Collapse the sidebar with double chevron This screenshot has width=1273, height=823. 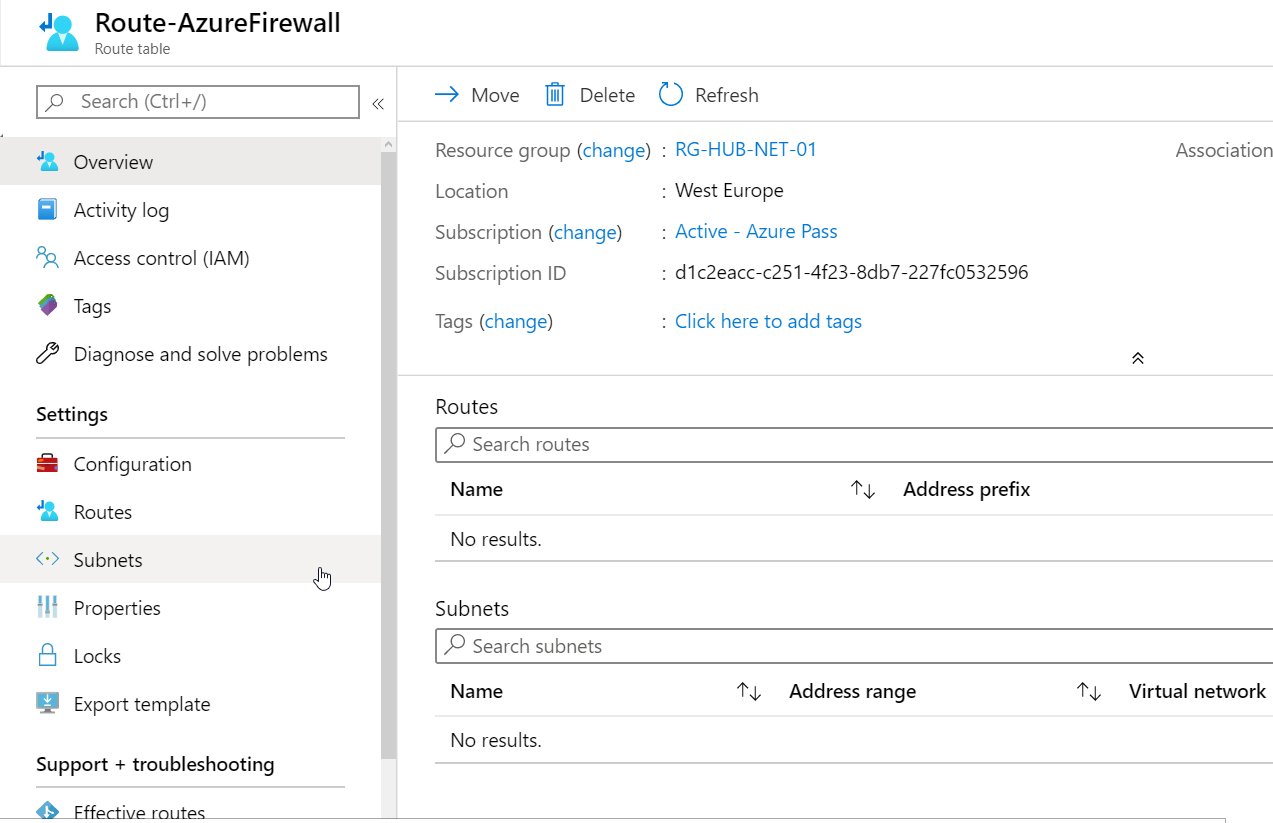(x=378, y=103)
